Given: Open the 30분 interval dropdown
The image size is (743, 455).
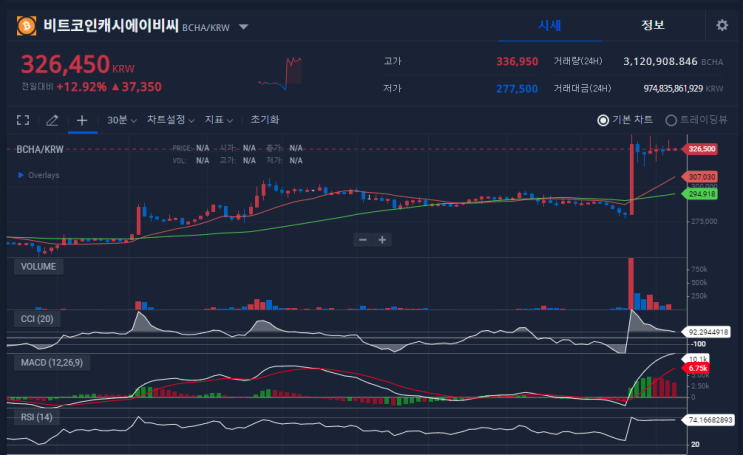Looking at the screenshot, I should [x=122, y=120].
